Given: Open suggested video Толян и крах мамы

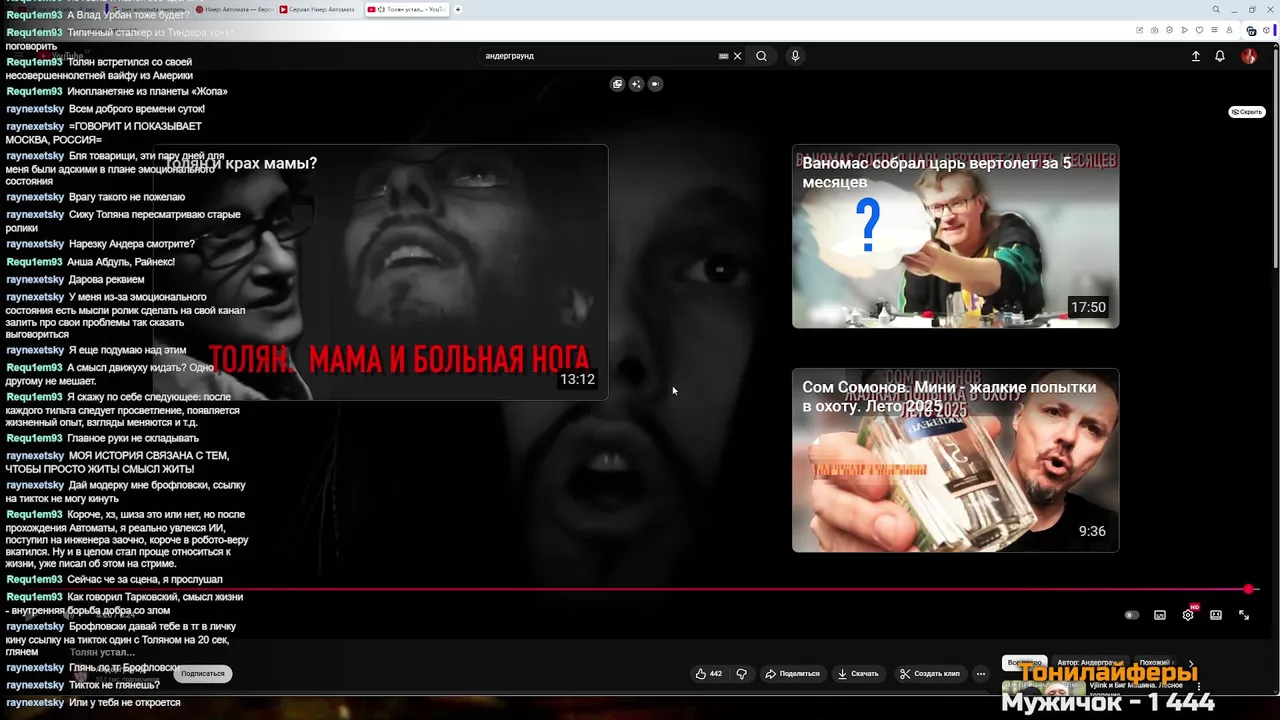Looking at the screenshot, I should (x=380, y=272).
